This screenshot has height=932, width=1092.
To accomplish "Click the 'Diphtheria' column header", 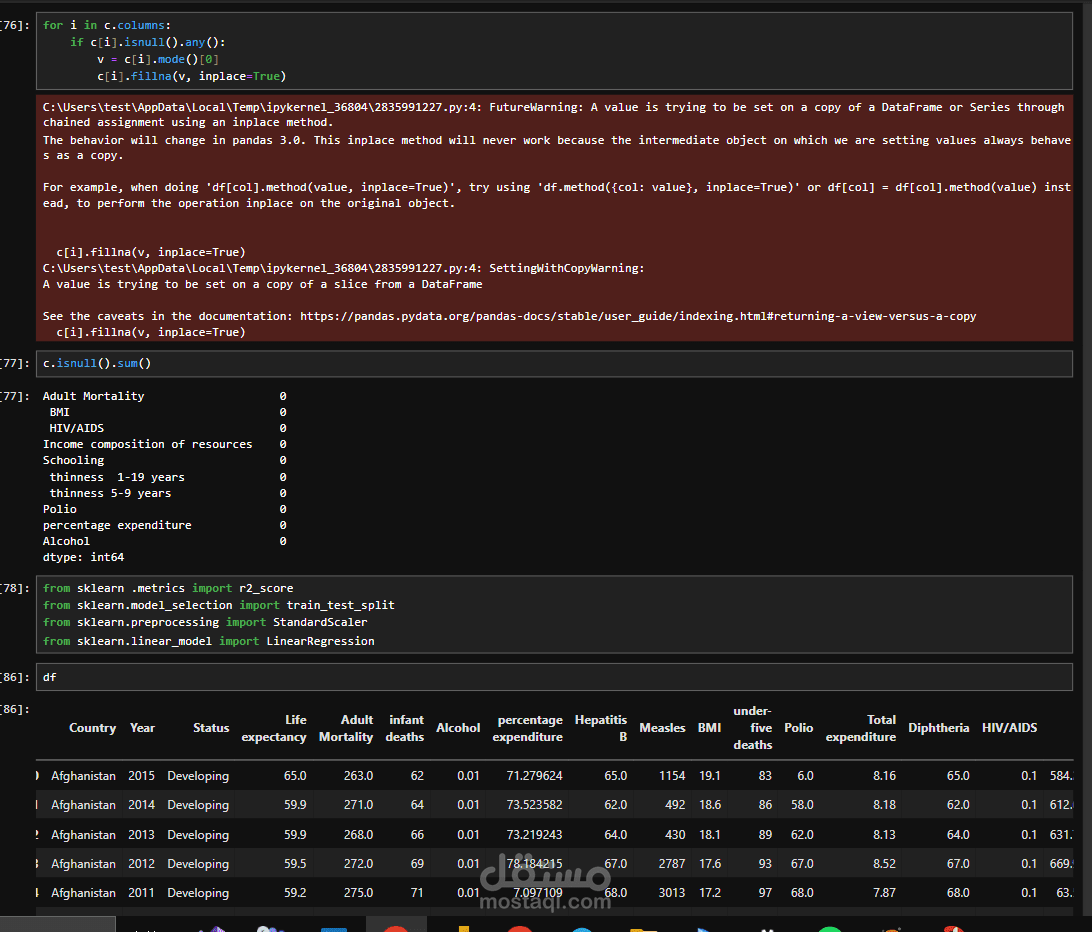I will tap(939, 728).
